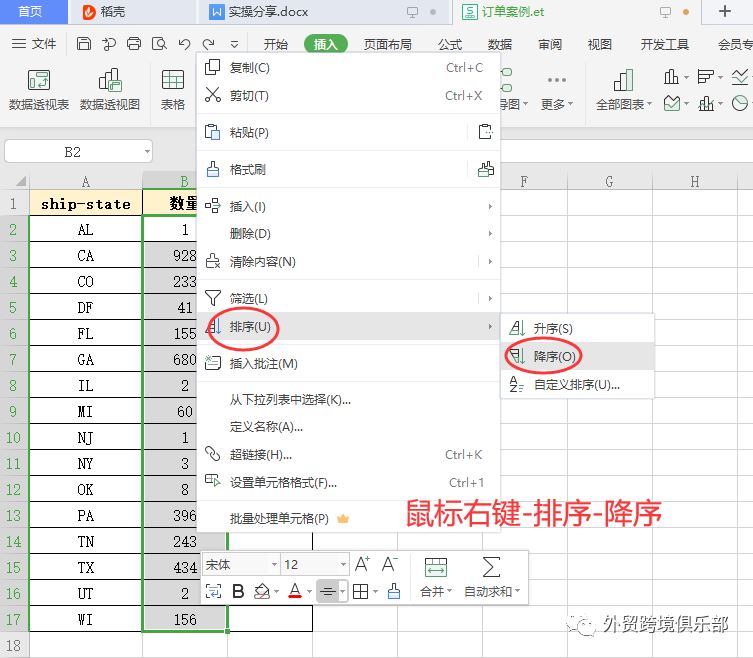Click the font color A in mini toolbar
Image resolution: width=753 pixels, height=658 pixels.
pos(295,591)
